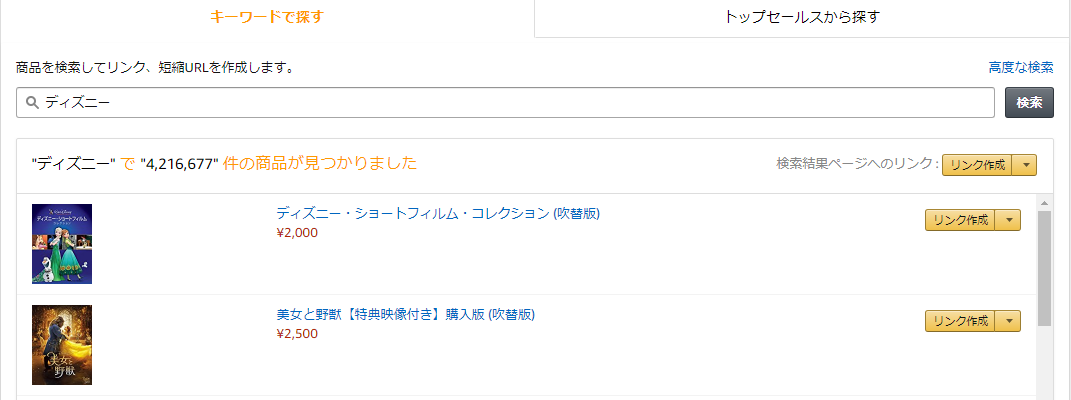Open the 高度な検索 link

pyautogui.click(x=1020, y=68)
